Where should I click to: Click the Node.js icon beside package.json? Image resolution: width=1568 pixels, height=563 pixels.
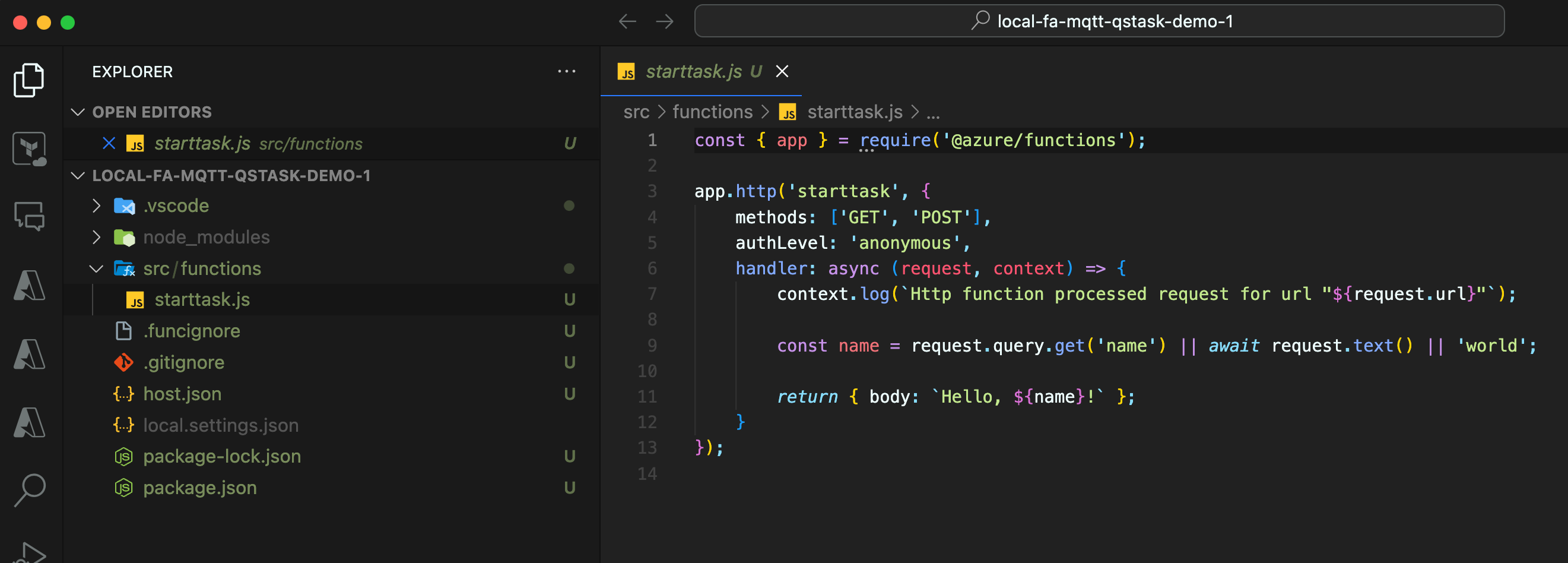pyautogui.click(x=123, y=488)
